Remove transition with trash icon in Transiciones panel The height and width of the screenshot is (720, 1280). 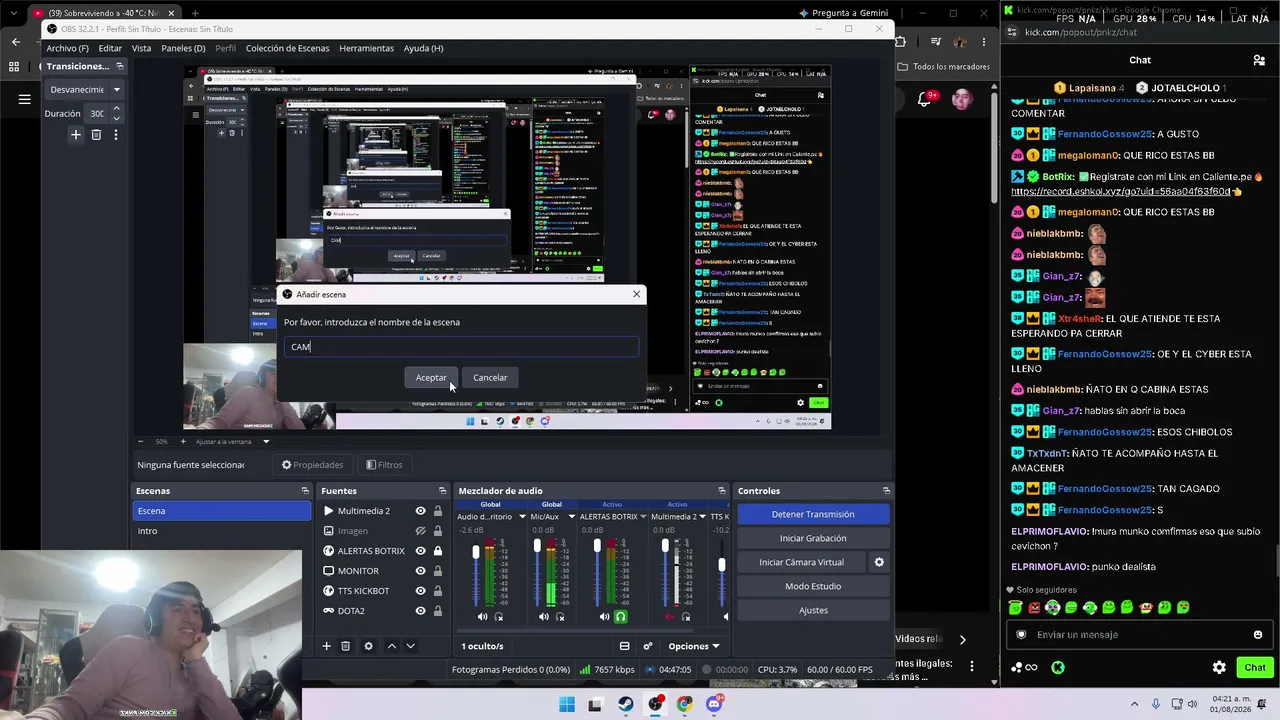click(96, 134)
